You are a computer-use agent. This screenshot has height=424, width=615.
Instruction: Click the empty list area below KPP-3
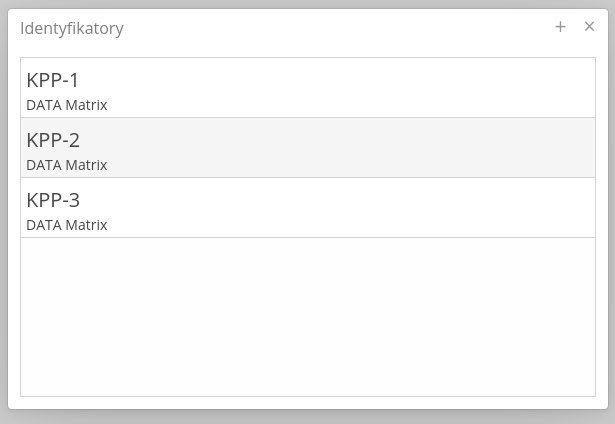[308, 316]
